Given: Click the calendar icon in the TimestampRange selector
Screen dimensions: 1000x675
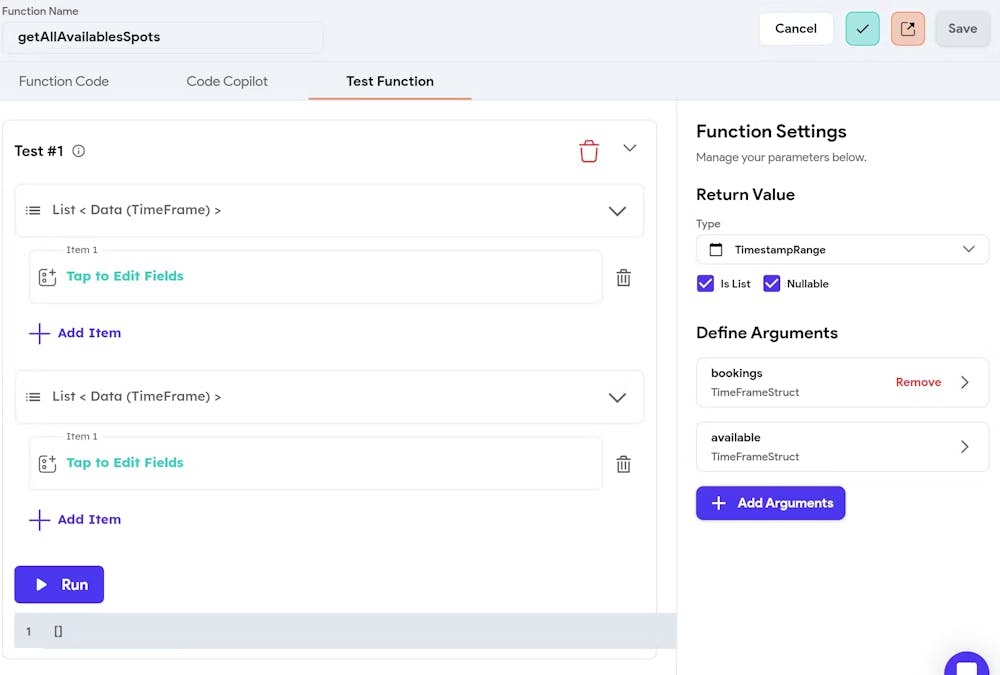Looking at the screenshot, I should point(716,249).
